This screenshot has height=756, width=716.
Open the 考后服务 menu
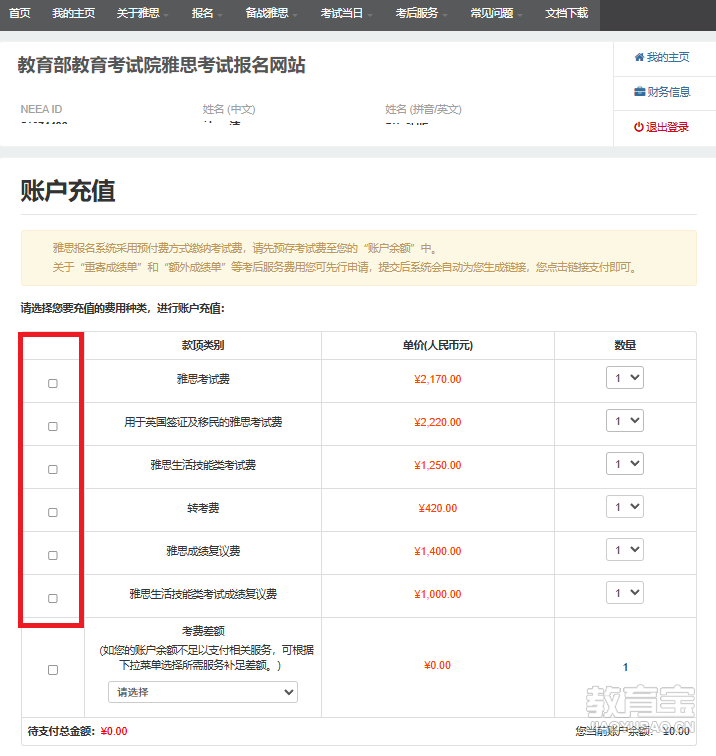(x=421, y=14)
